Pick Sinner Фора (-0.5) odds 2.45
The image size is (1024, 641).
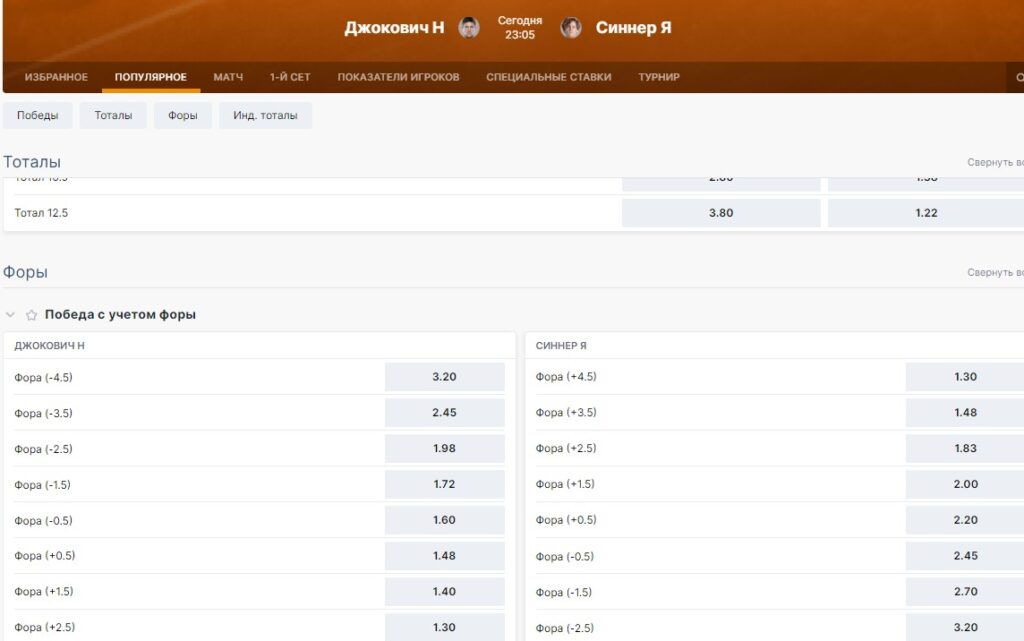965,555
